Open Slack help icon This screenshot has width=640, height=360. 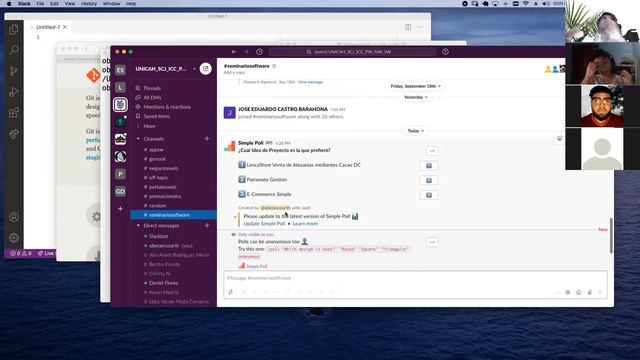[x=445, y=52]
